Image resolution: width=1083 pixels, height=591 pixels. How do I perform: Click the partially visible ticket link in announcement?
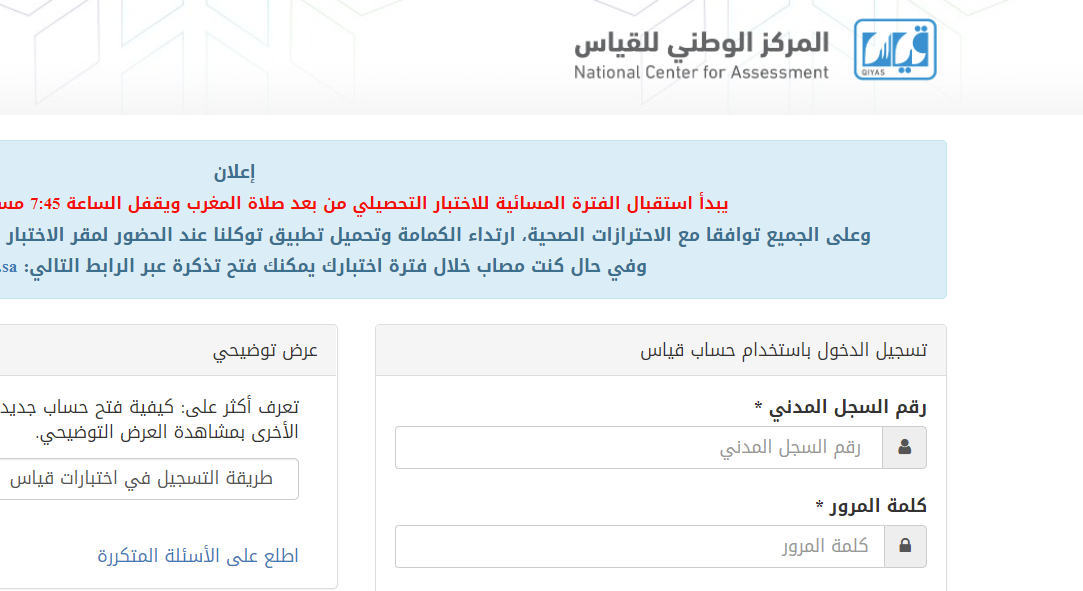[8, 267]
